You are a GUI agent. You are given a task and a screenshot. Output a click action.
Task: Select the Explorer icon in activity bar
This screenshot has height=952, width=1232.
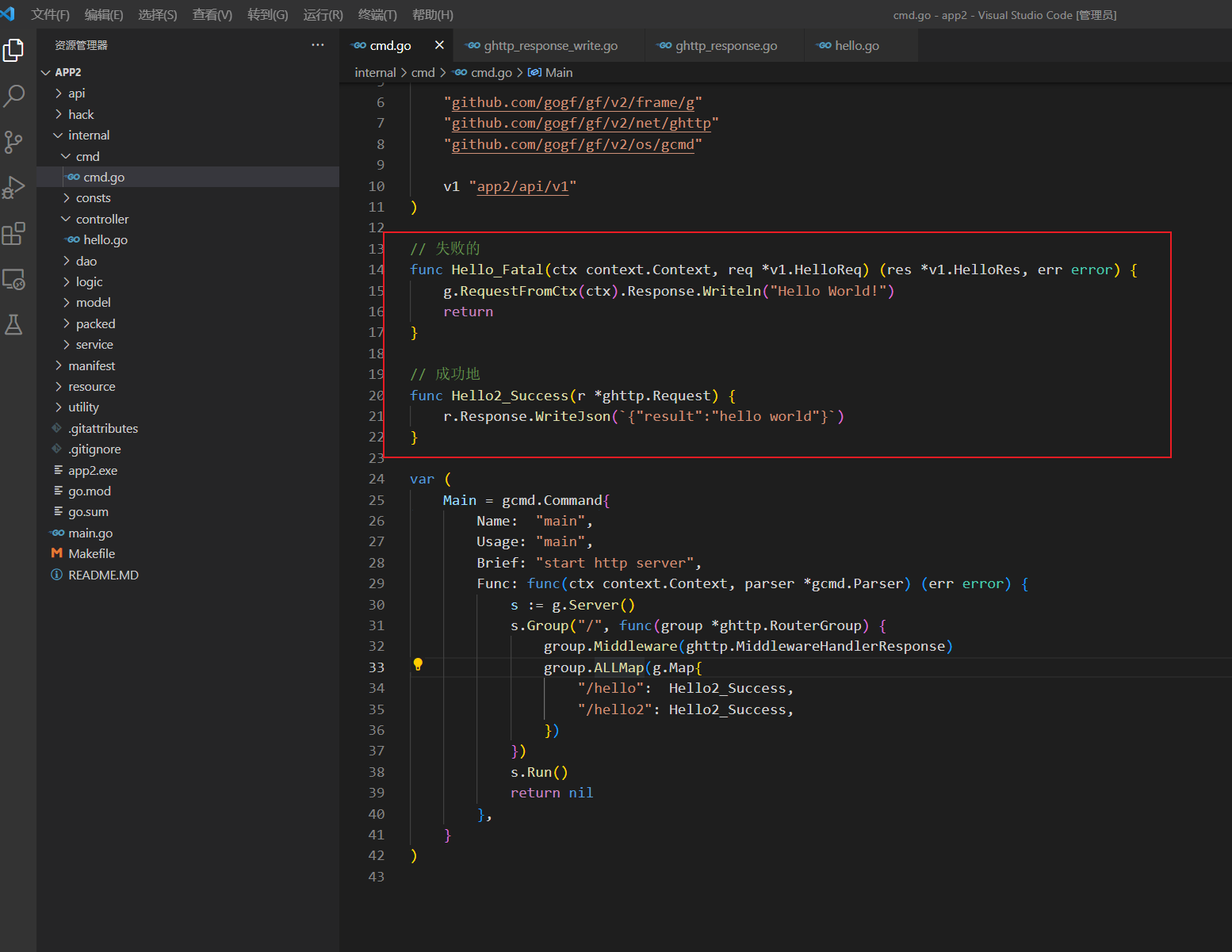click(x=14, y=50)
